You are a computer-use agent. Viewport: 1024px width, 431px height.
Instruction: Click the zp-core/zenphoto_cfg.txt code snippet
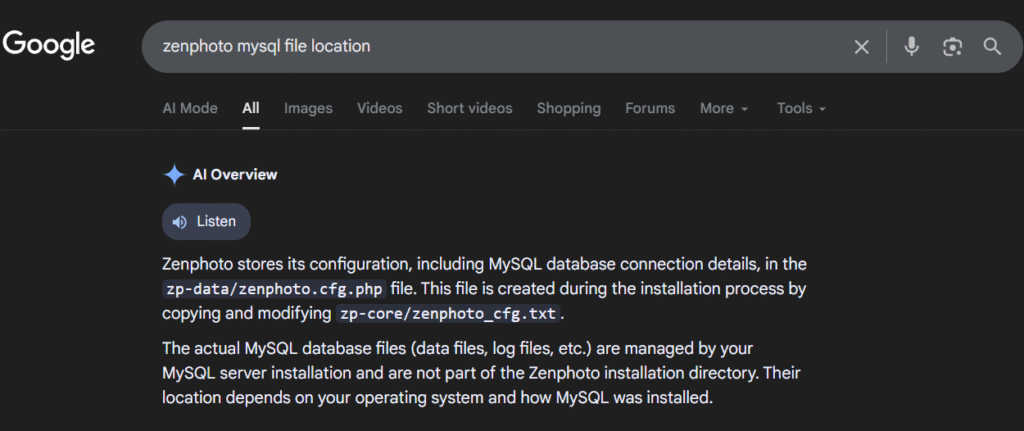point(446,314)
